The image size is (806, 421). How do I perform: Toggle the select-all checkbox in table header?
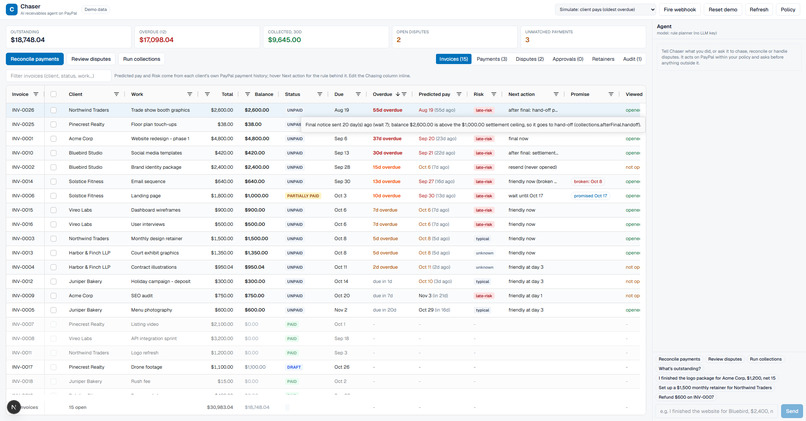click(x=53, y=94)
